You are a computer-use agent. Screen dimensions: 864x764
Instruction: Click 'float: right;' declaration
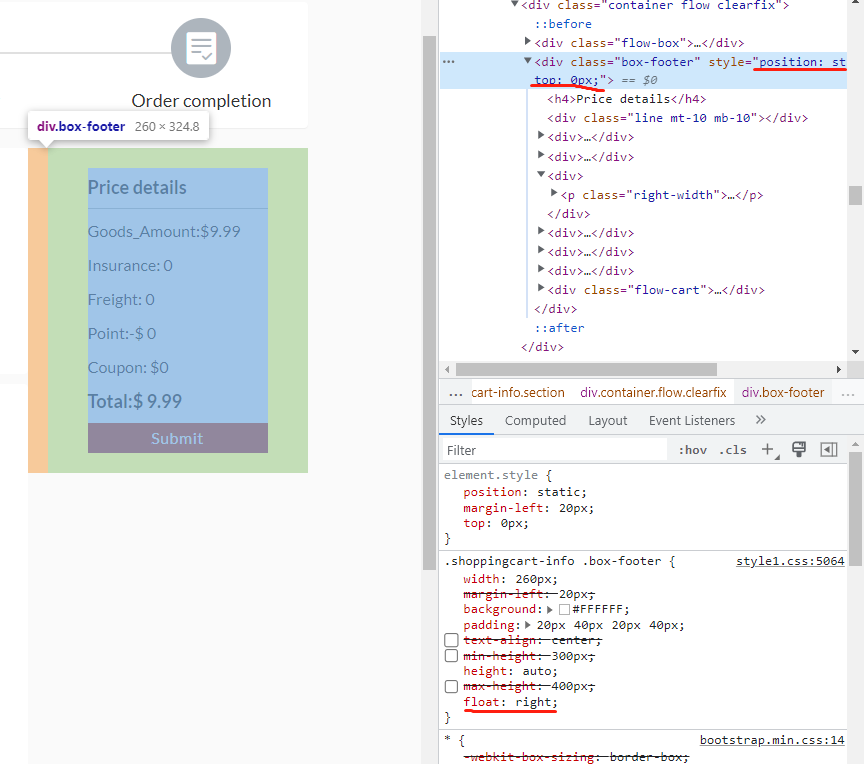pyautogui.click(x=510, y=702)
